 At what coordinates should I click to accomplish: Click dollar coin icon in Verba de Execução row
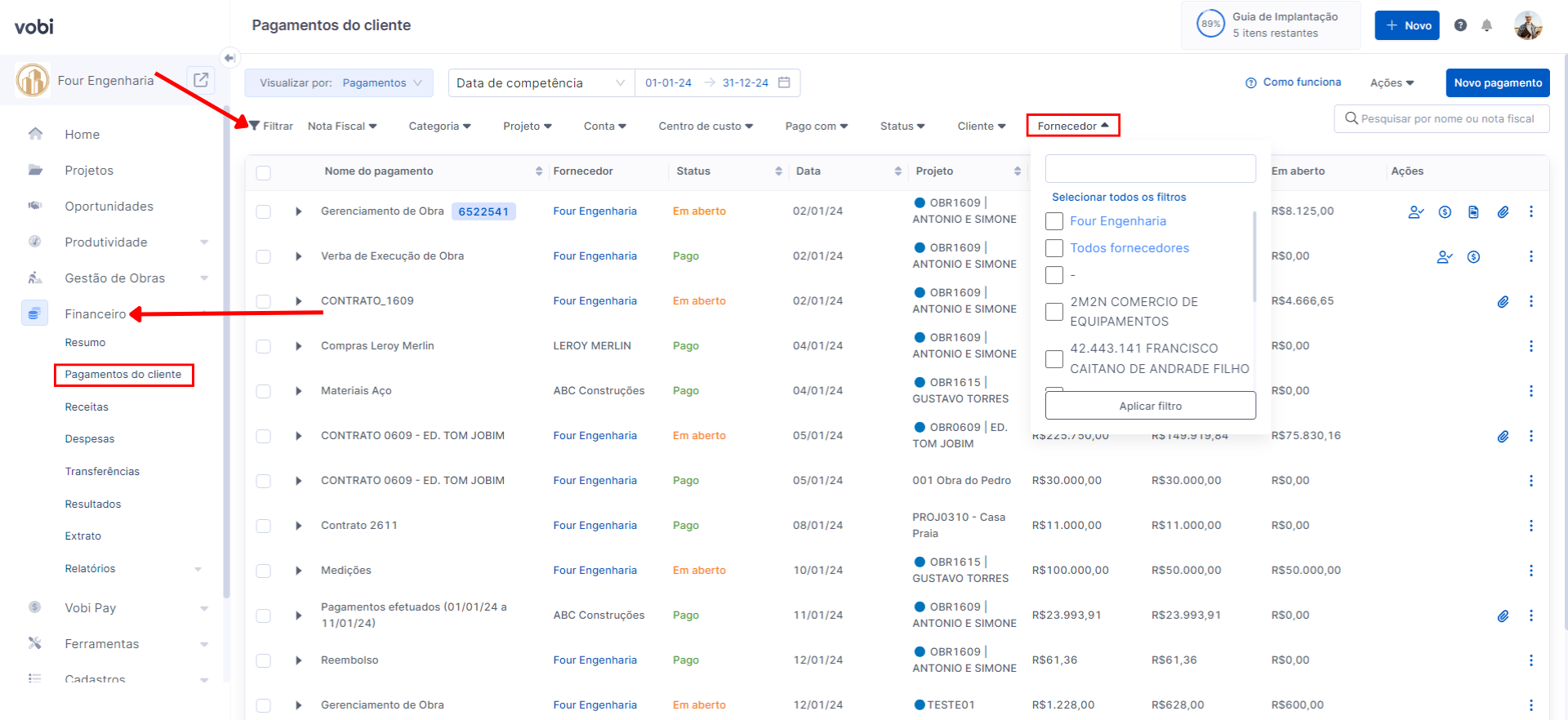[x=1473, y=257]
